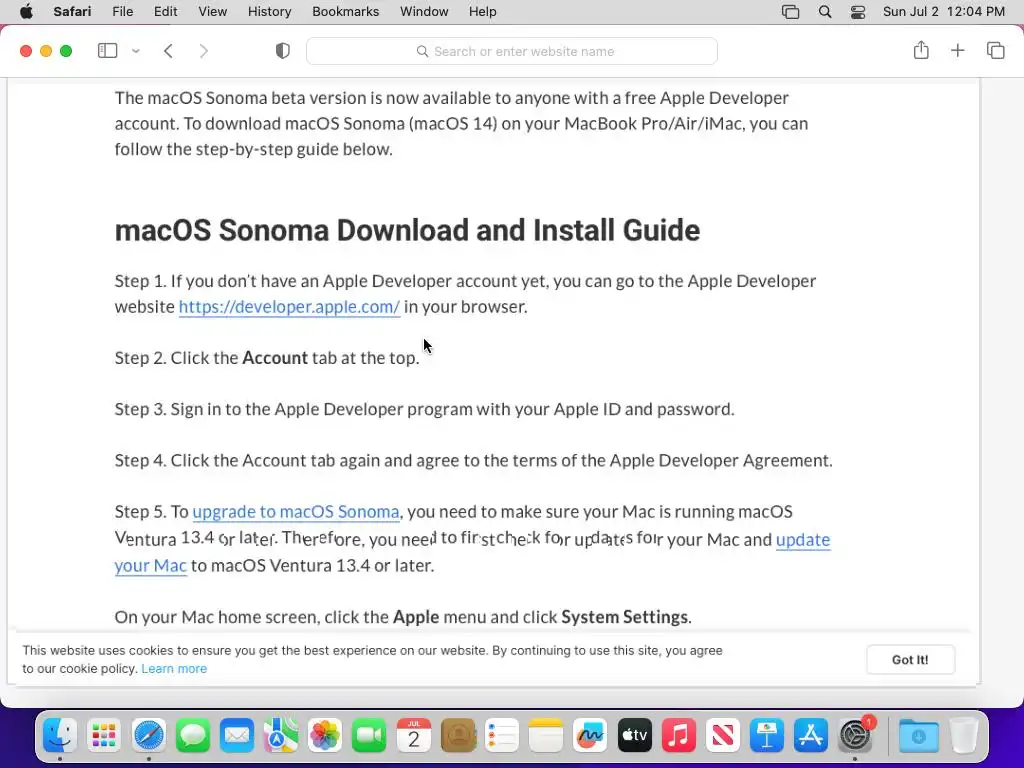
Task: Open System Settings from the Dock
Action: tap(856, 737)
